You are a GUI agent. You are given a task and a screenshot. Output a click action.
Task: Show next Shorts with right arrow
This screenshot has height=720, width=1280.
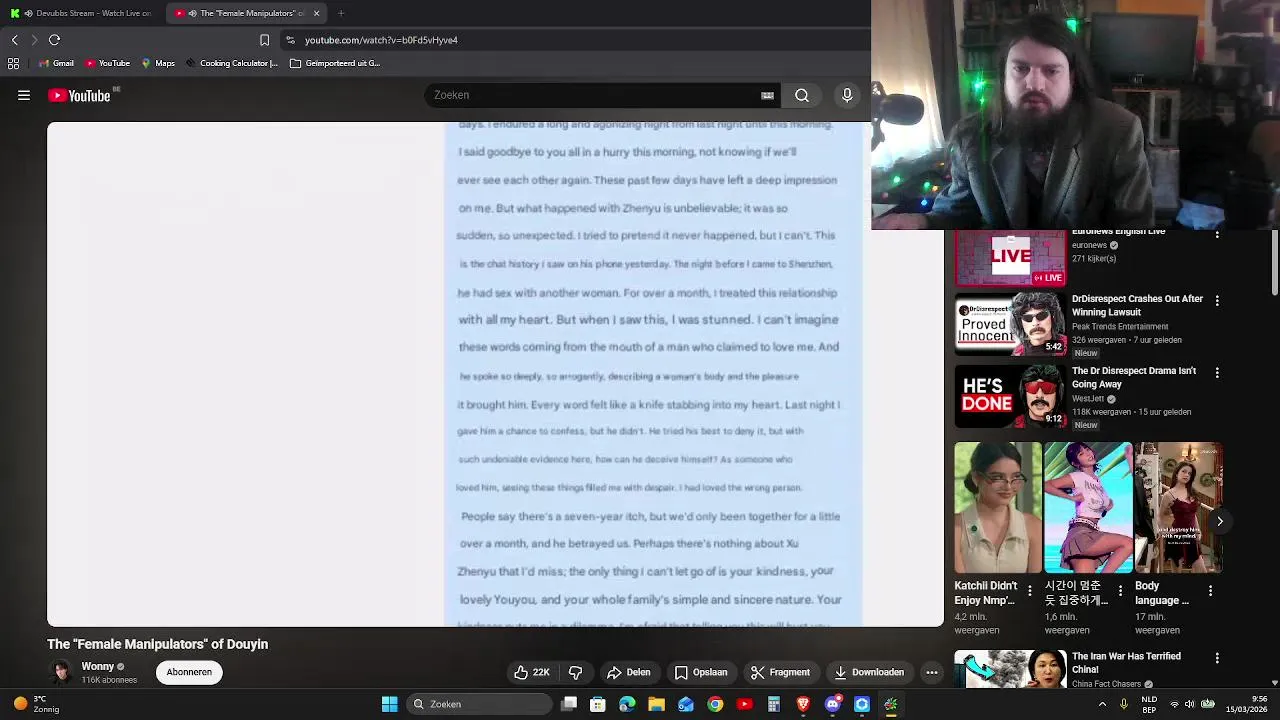click(x=1219, y=521)
